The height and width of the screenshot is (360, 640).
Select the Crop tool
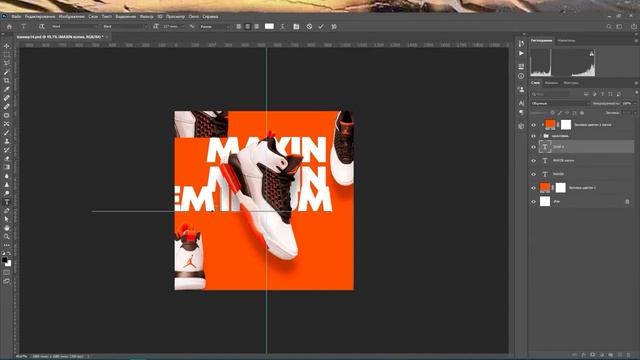pyautogui.click(x=7, y=80)
